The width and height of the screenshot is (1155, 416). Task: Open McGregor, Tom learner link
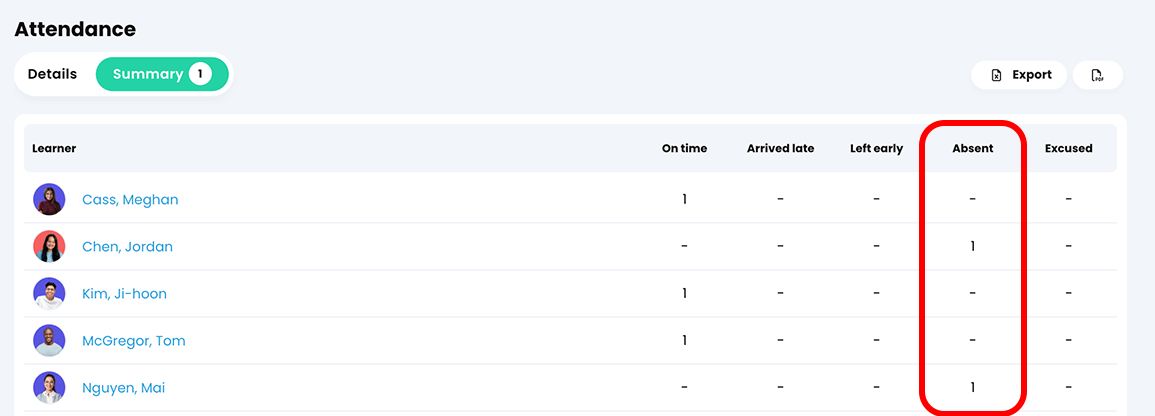coord(134,341)
